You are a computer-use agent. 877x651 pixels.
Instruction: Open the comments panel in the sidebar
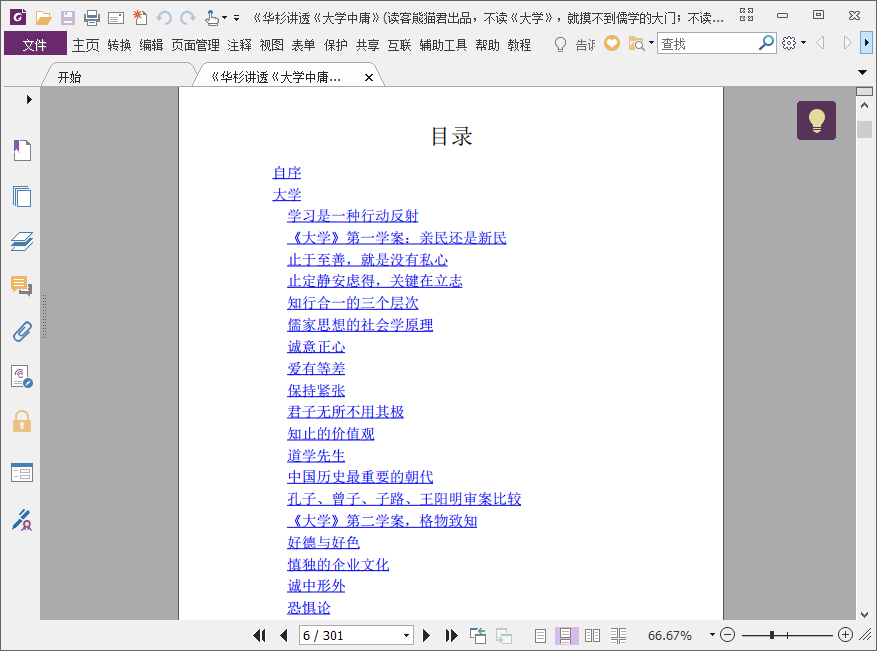(22, 286)
